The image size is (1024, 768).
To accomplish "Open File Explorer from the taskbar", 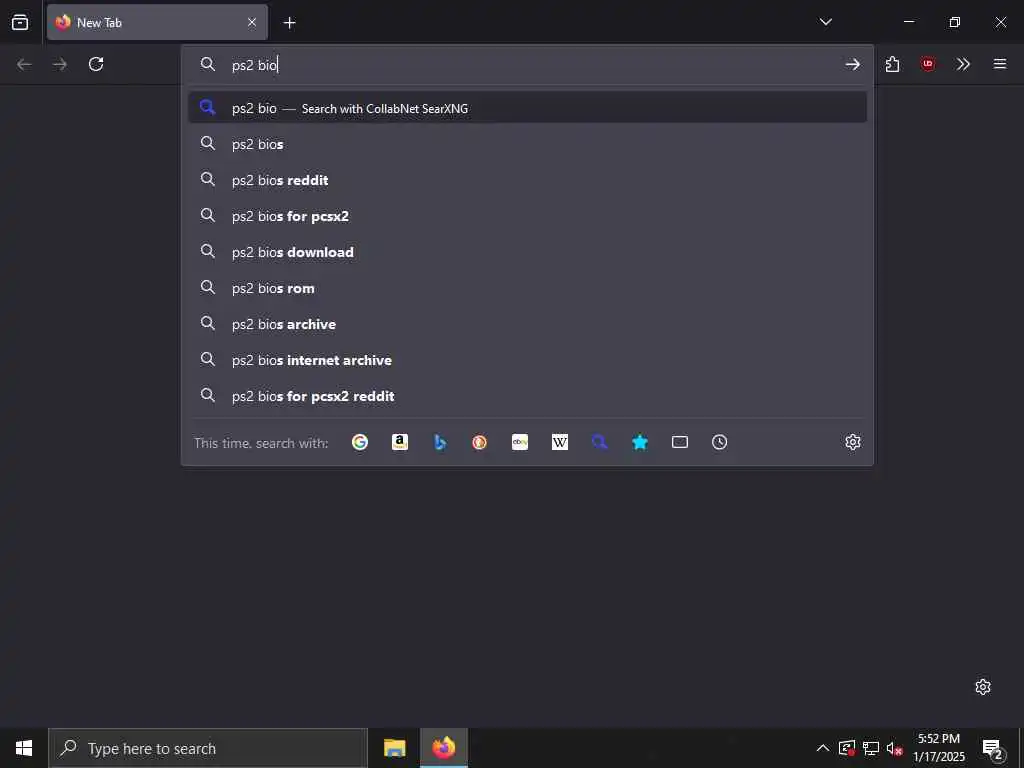I will (394, 748).
